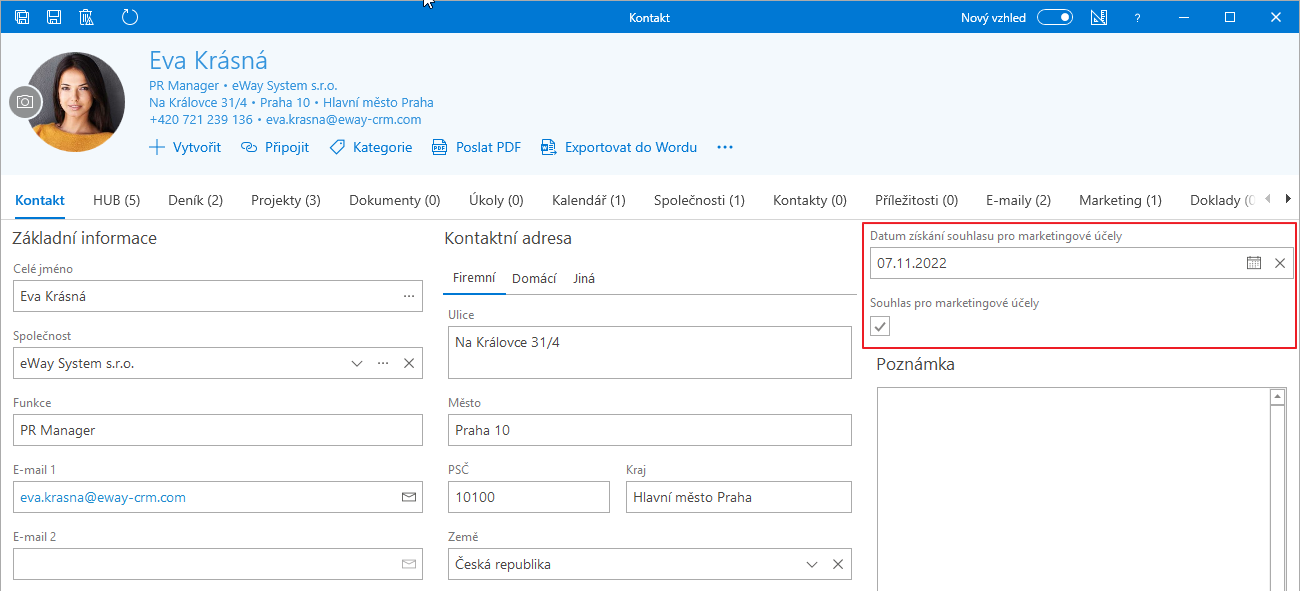Open the Úkoly (0) tab
1300x591 pixels.
tap(496, 200)
